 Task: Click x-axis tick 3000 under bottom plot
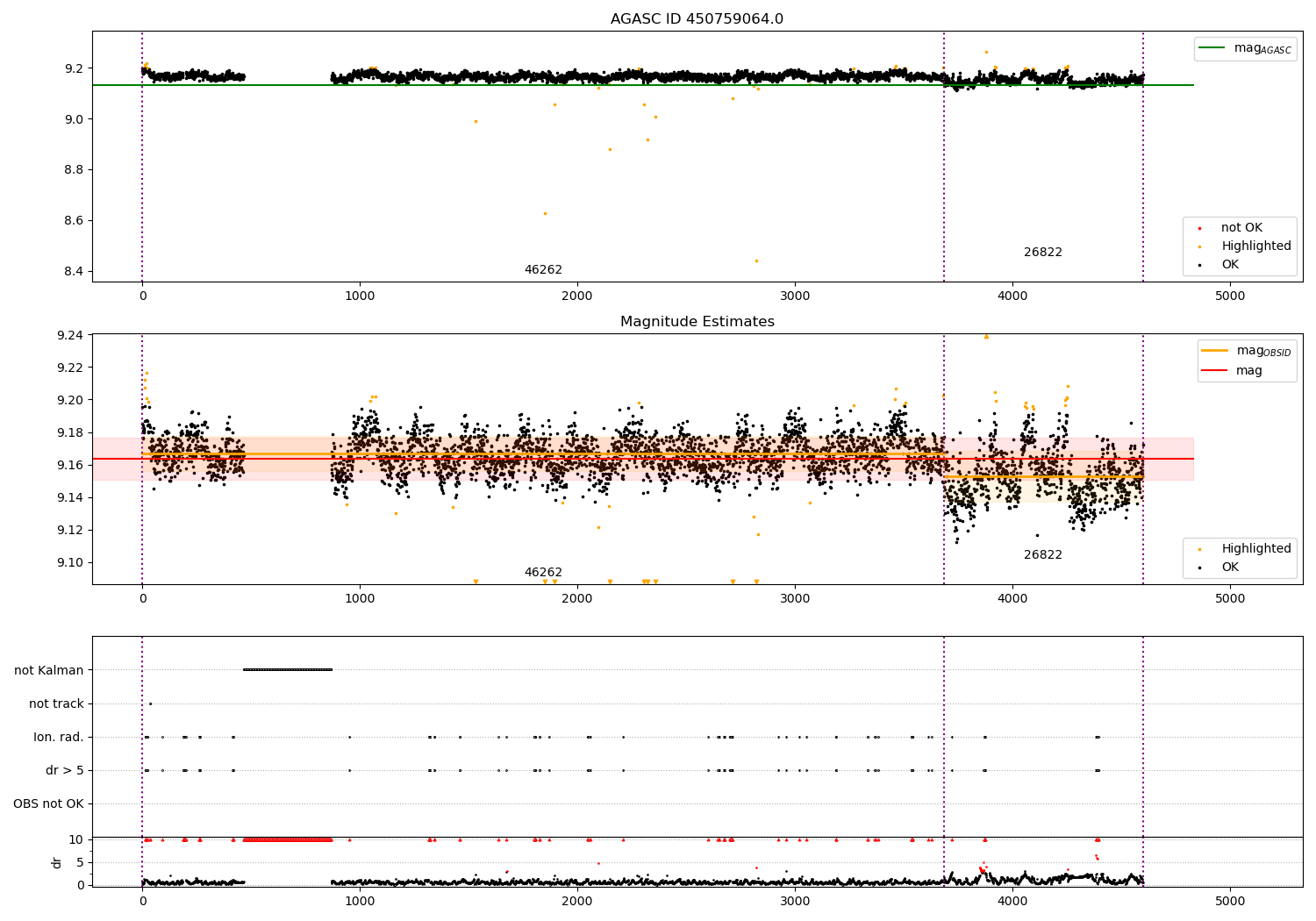click(x=795, y=902)
